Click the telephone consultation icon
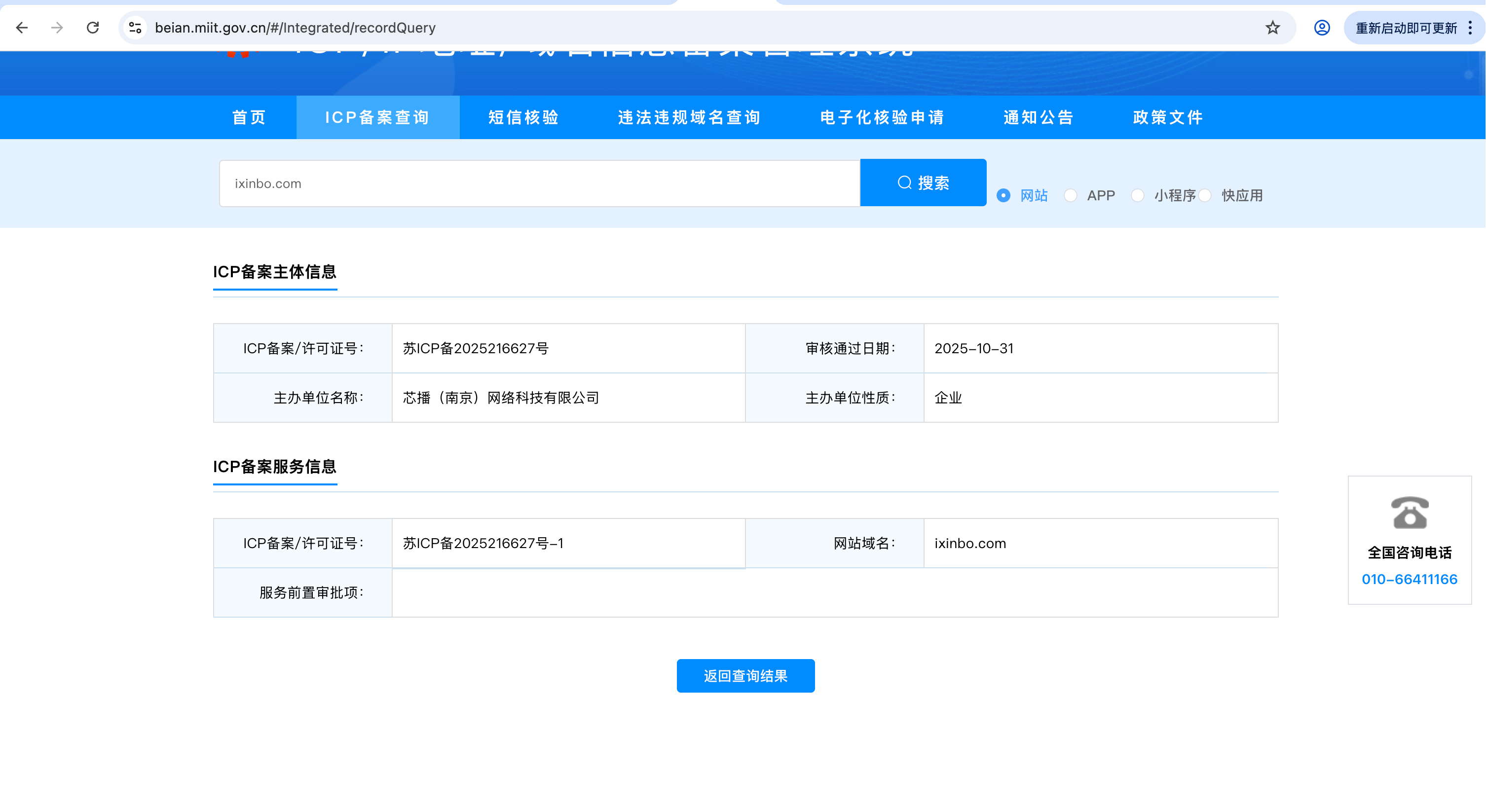The height and width of the screenshot is (812, 1486). click(1409, 512)
